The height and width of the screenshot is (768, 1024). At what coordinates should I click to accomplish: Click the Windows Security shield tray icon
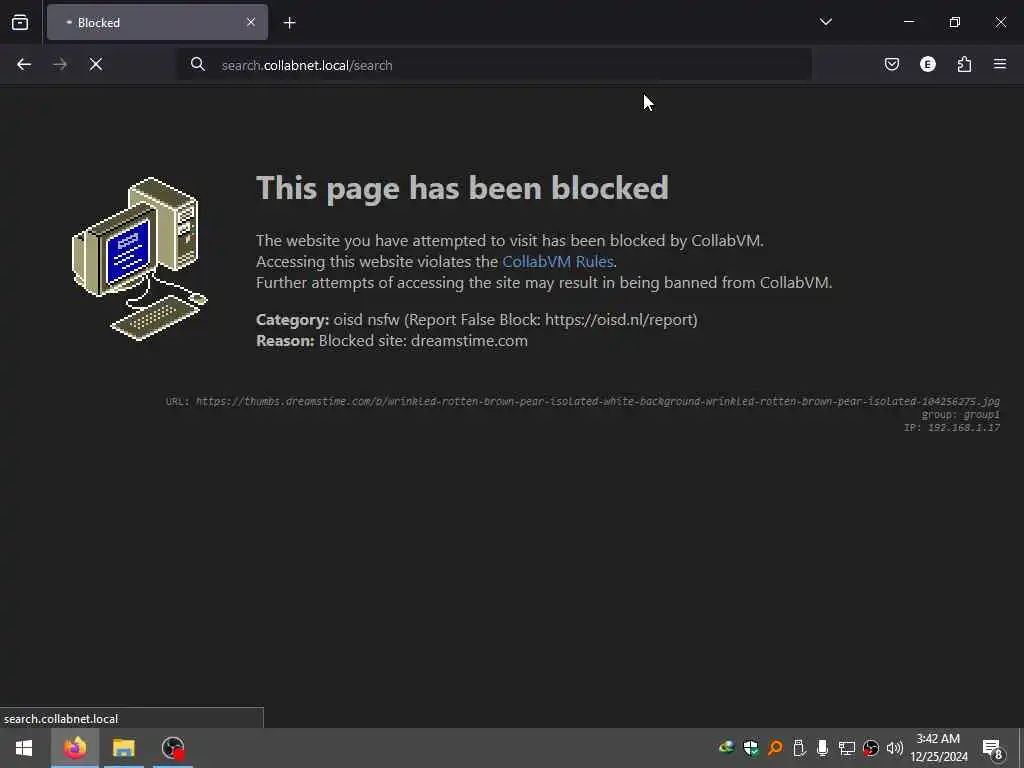pos(750,748)
